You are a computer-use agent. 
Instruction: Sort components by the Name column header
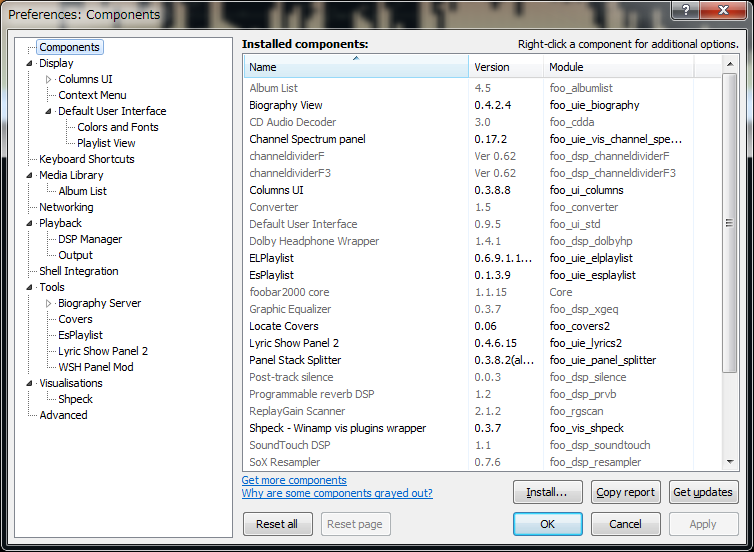[x=356, y=67]
